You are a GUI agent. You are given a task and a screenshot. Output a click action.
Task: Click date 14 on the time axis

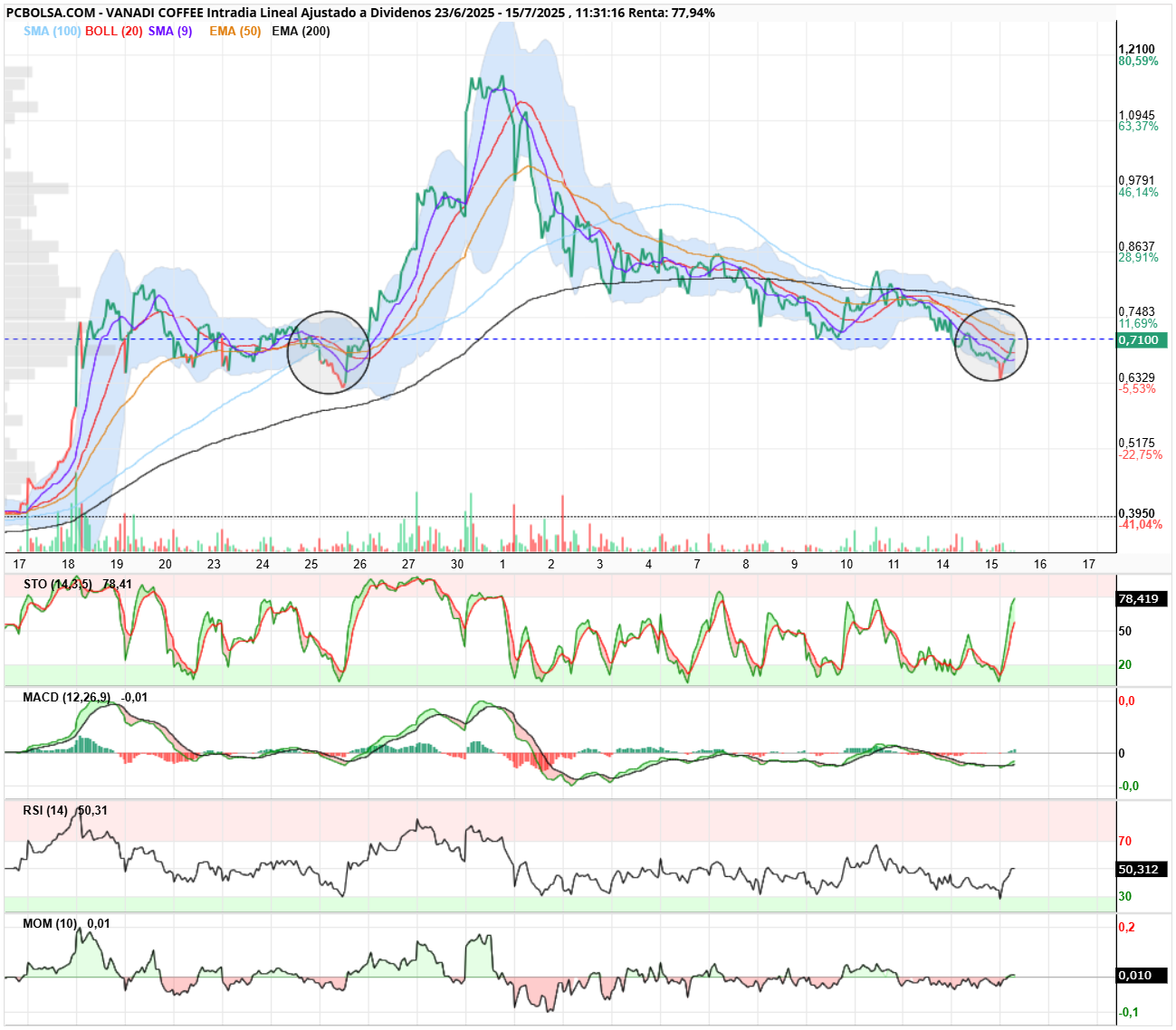[943, 564]
